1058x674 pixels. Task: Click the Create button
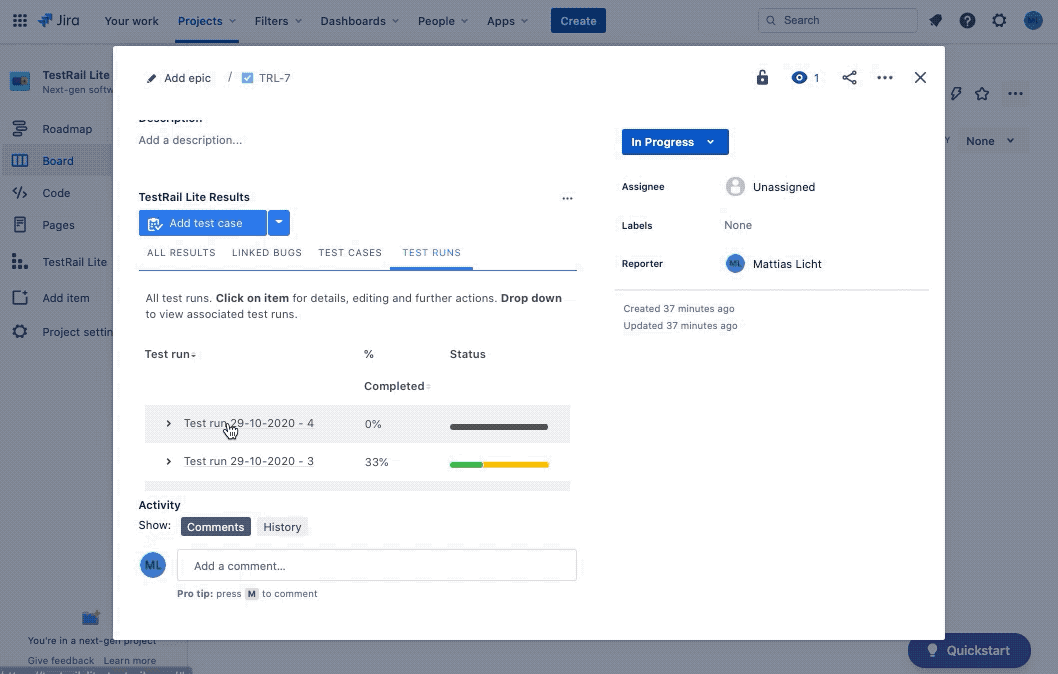578,21
